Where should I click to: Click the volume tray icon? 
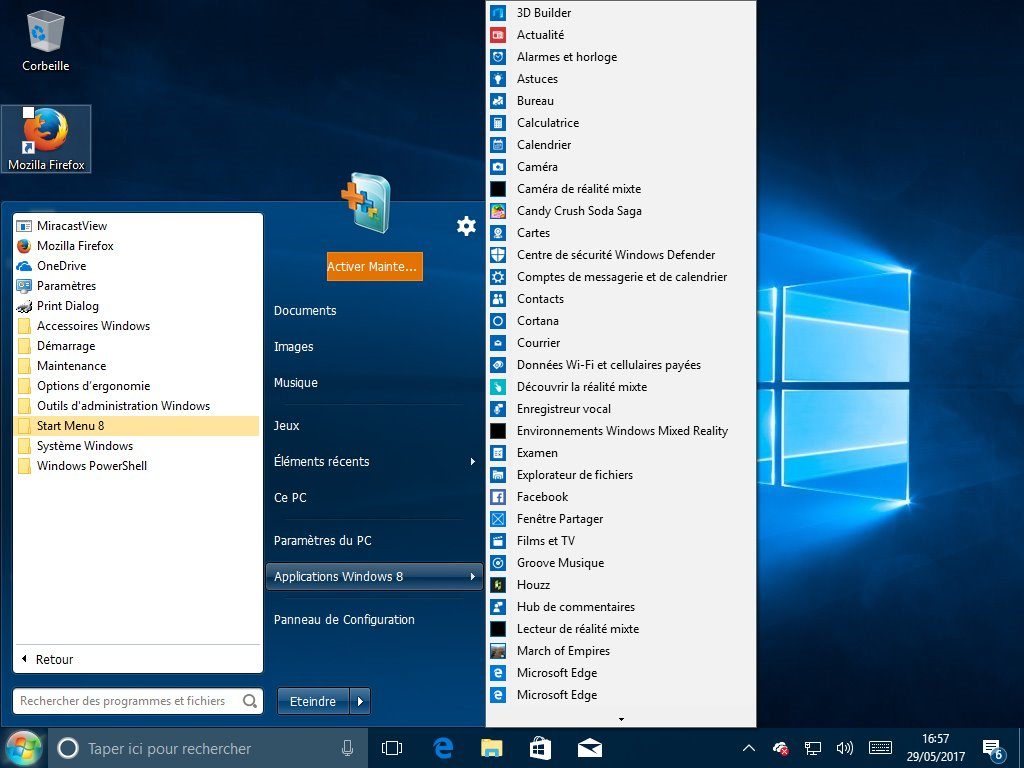pos(844,748)
